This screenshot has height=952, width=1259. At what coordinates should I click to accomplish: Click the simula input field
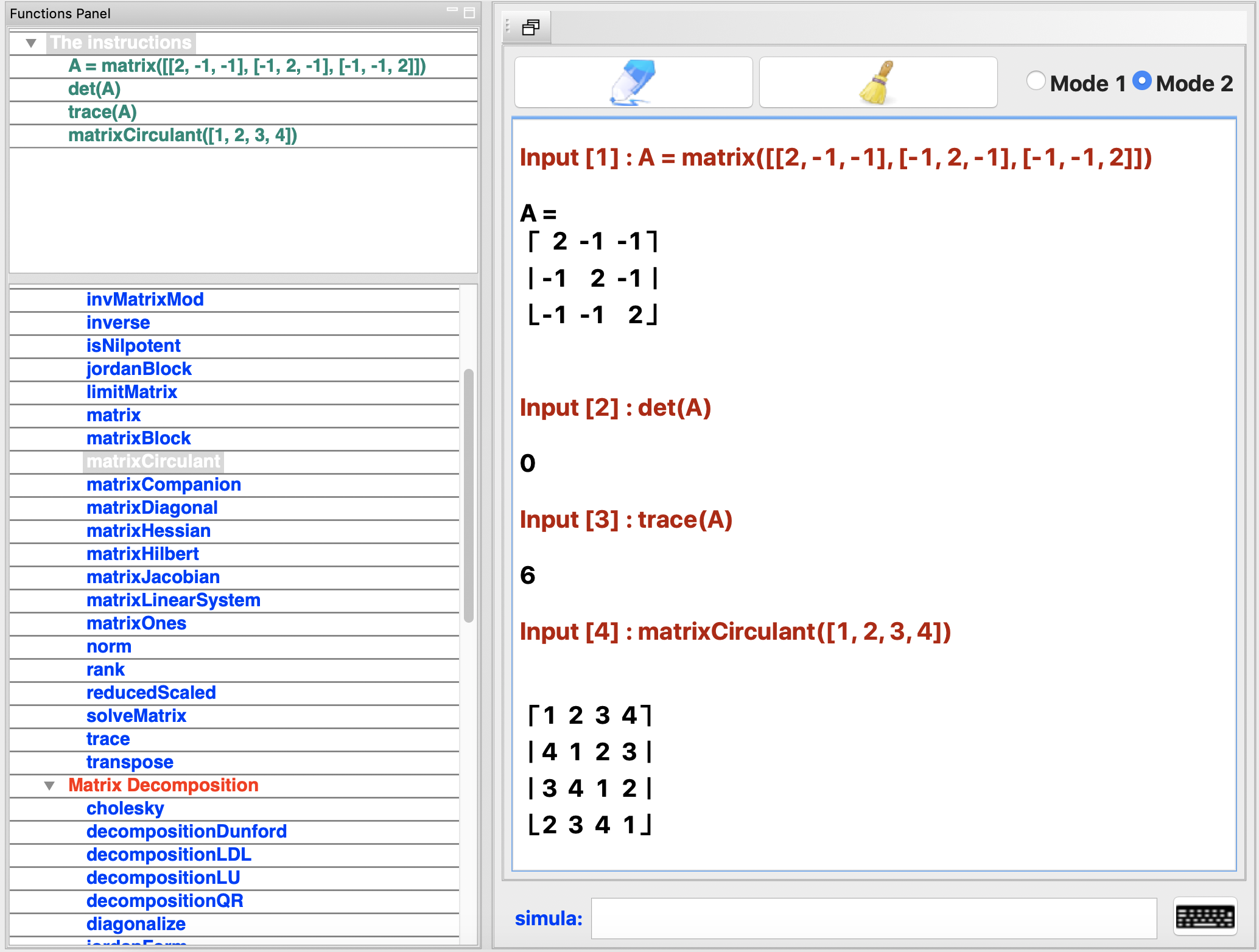pos(873,918)
